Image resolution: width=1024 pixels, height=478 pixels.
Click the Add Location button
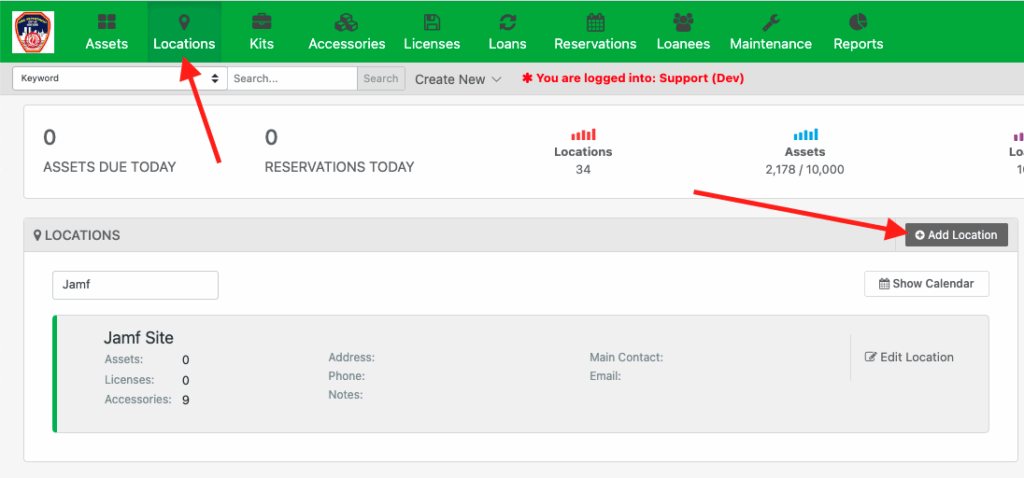[956, 235]
